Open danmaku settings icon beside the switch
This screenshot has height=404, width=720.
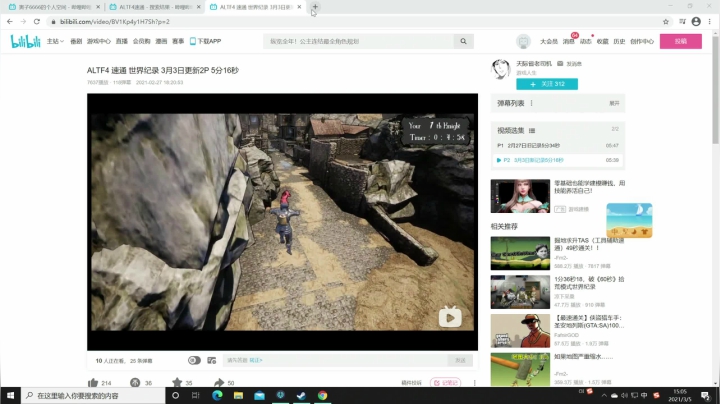coord(212,360)
